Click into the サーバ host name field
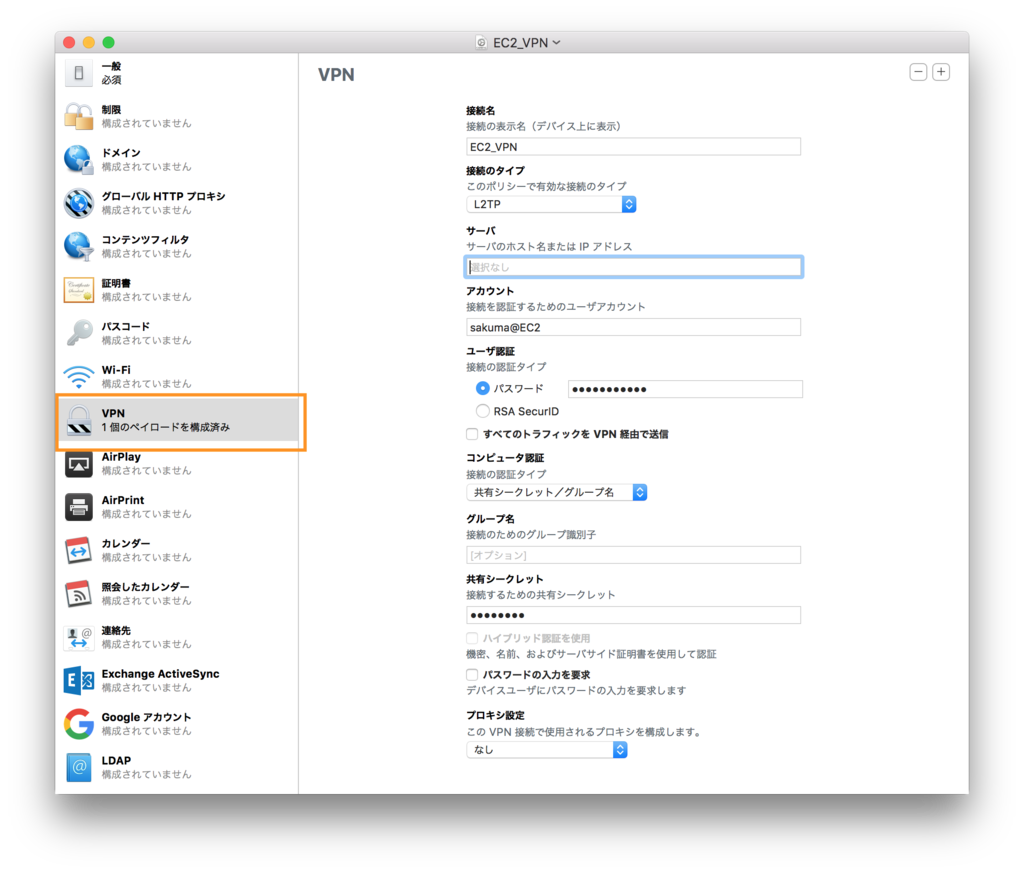The height and width of the screenshot is (873, 1024). tap(633, 266)
